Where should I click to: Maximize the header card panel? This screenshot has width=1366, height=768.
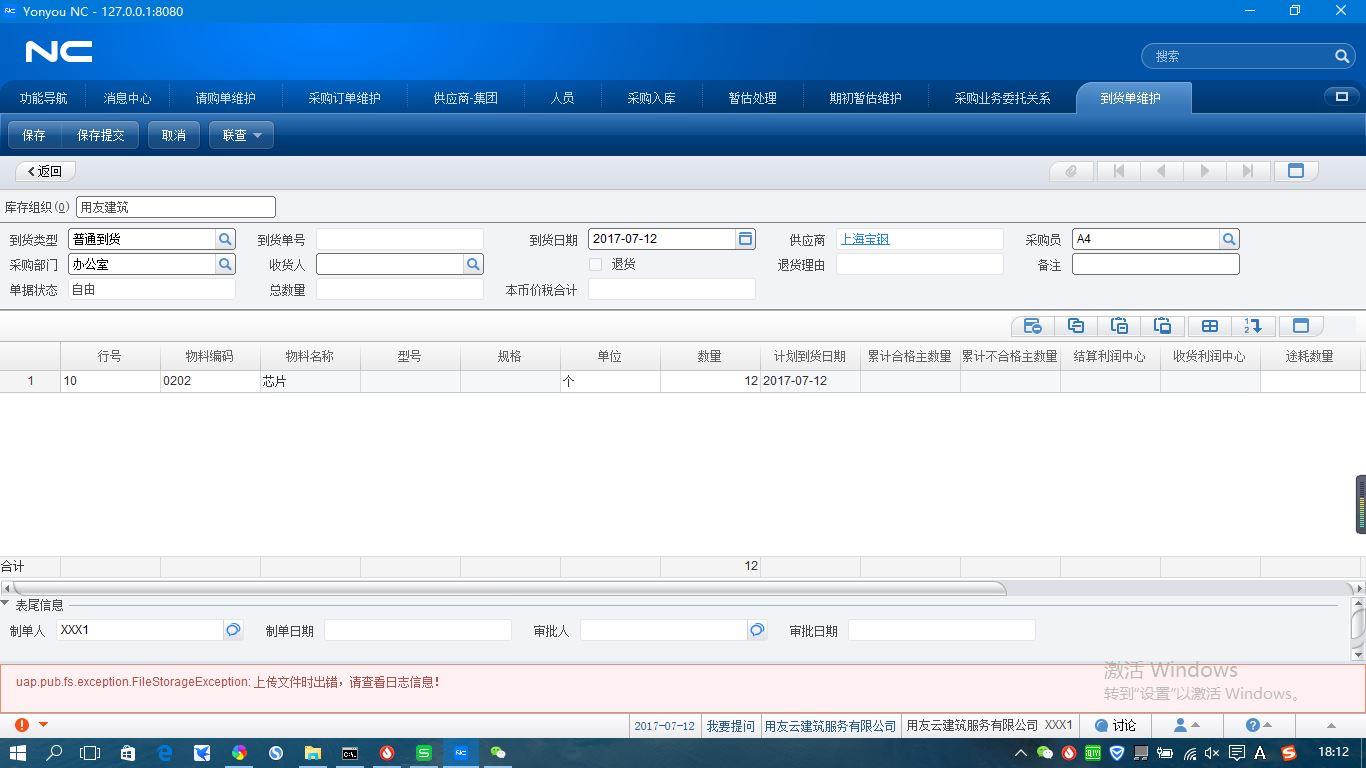(x=1296, y=171)
